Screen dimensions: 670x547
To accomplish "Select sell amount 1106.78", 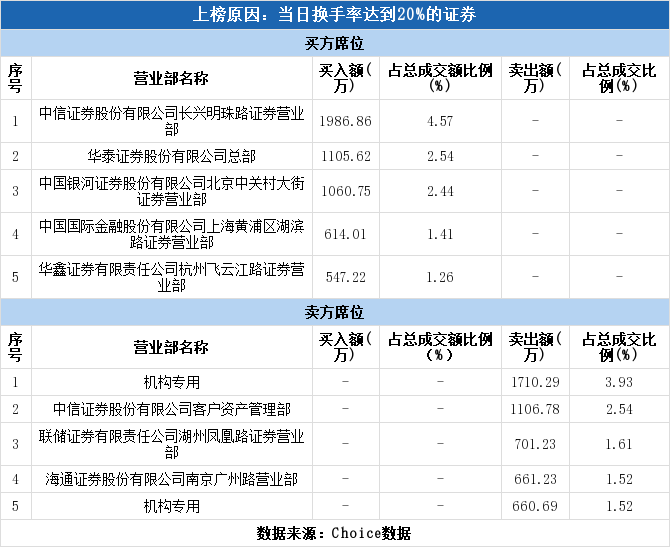I will click(535, 409).
